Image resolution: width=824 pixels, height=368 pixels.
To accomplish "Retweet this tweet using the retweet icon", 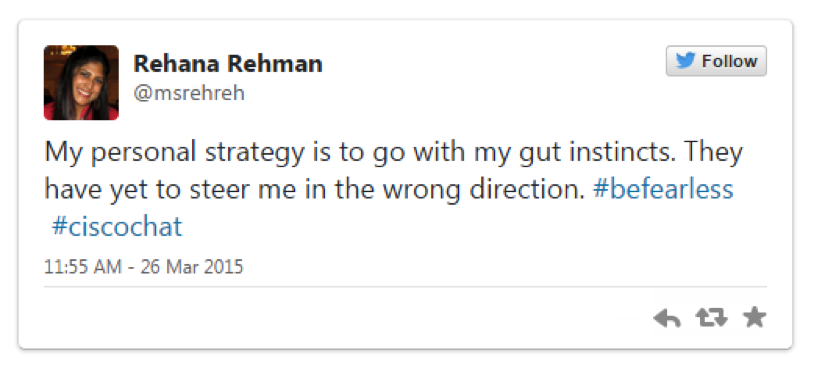I will [x=712, y=318].
